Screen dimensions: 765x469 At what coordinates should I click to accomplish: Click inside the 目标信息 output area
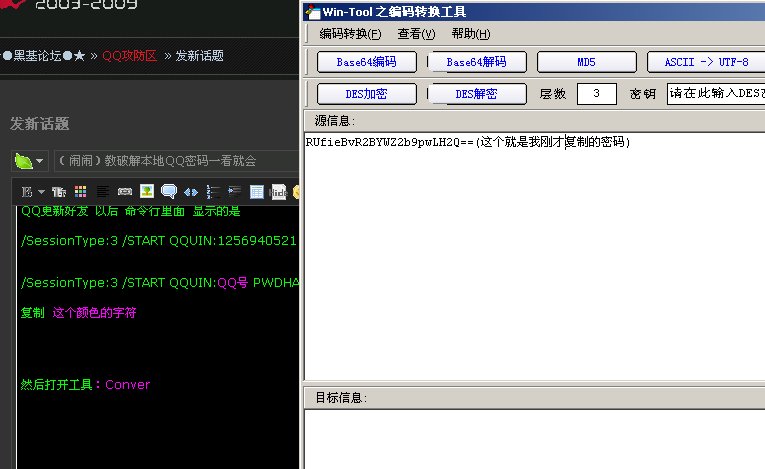coord(535,439)
